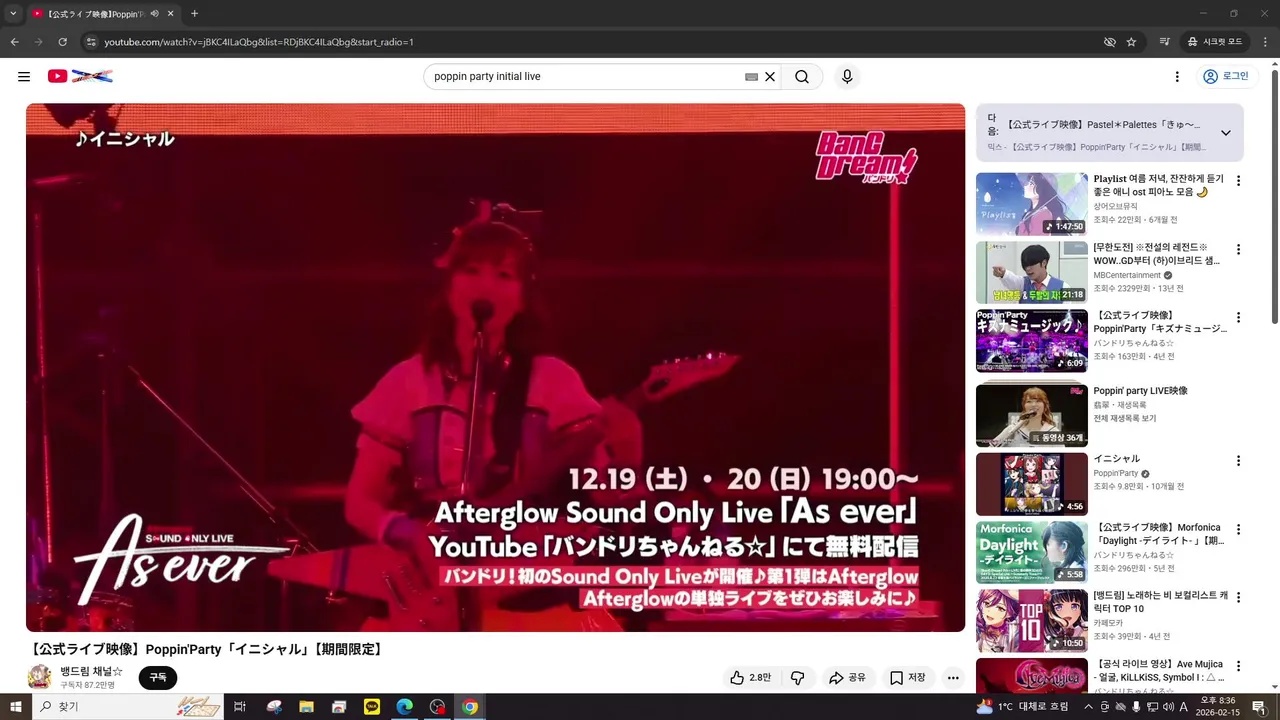Screen dimensions: 1280x720
Task: Open 무한도전 전설의 레전드 video thumbnail
Action: point(1032,272)
